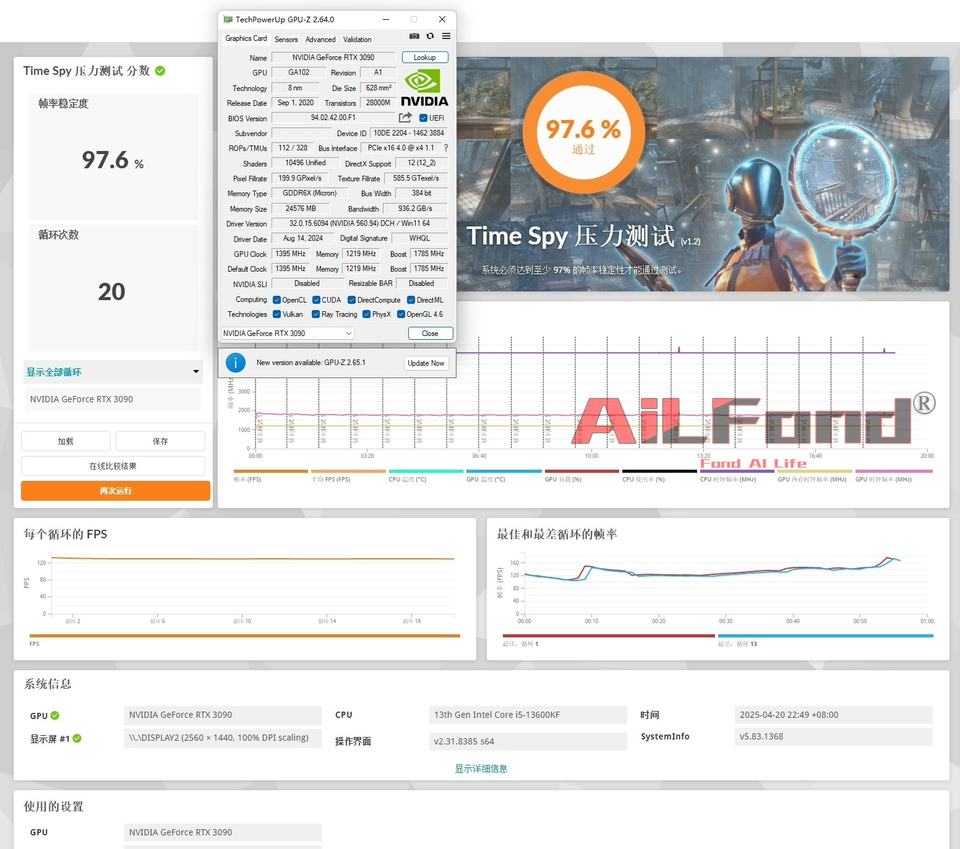Toggle PhysX checkbox
960x849 pixels.
366,314
